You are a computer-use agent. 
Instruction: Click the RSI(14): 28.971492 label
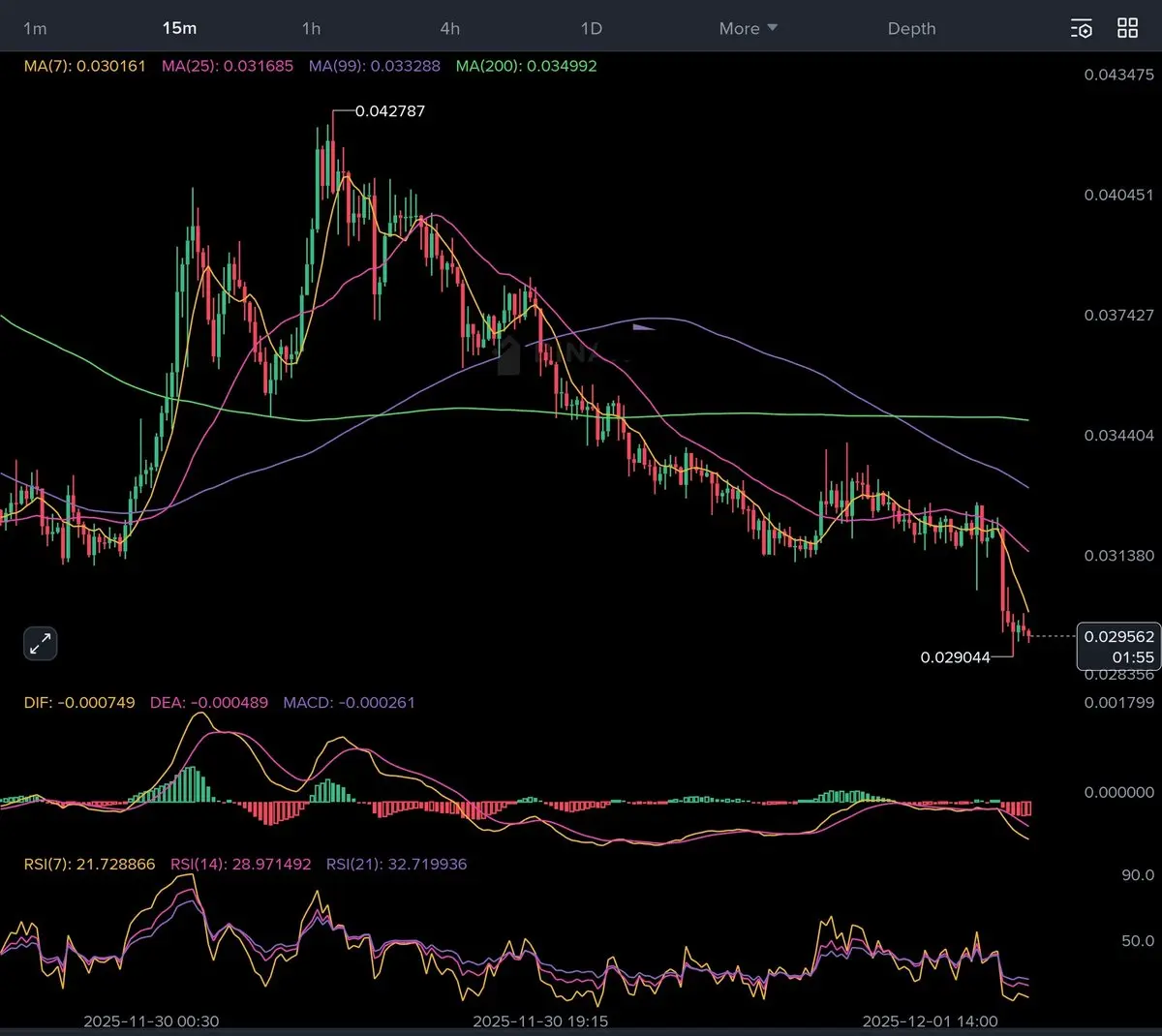coord(241,864)
